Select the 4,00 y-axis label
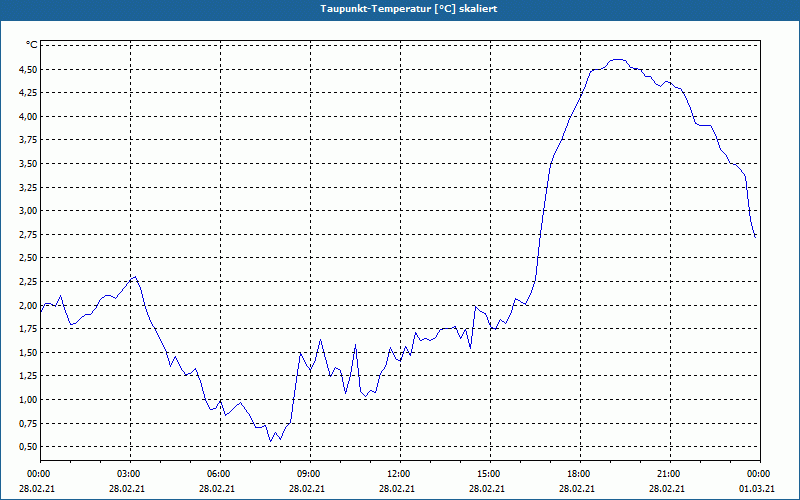800x500 pixels. point(28,116)
